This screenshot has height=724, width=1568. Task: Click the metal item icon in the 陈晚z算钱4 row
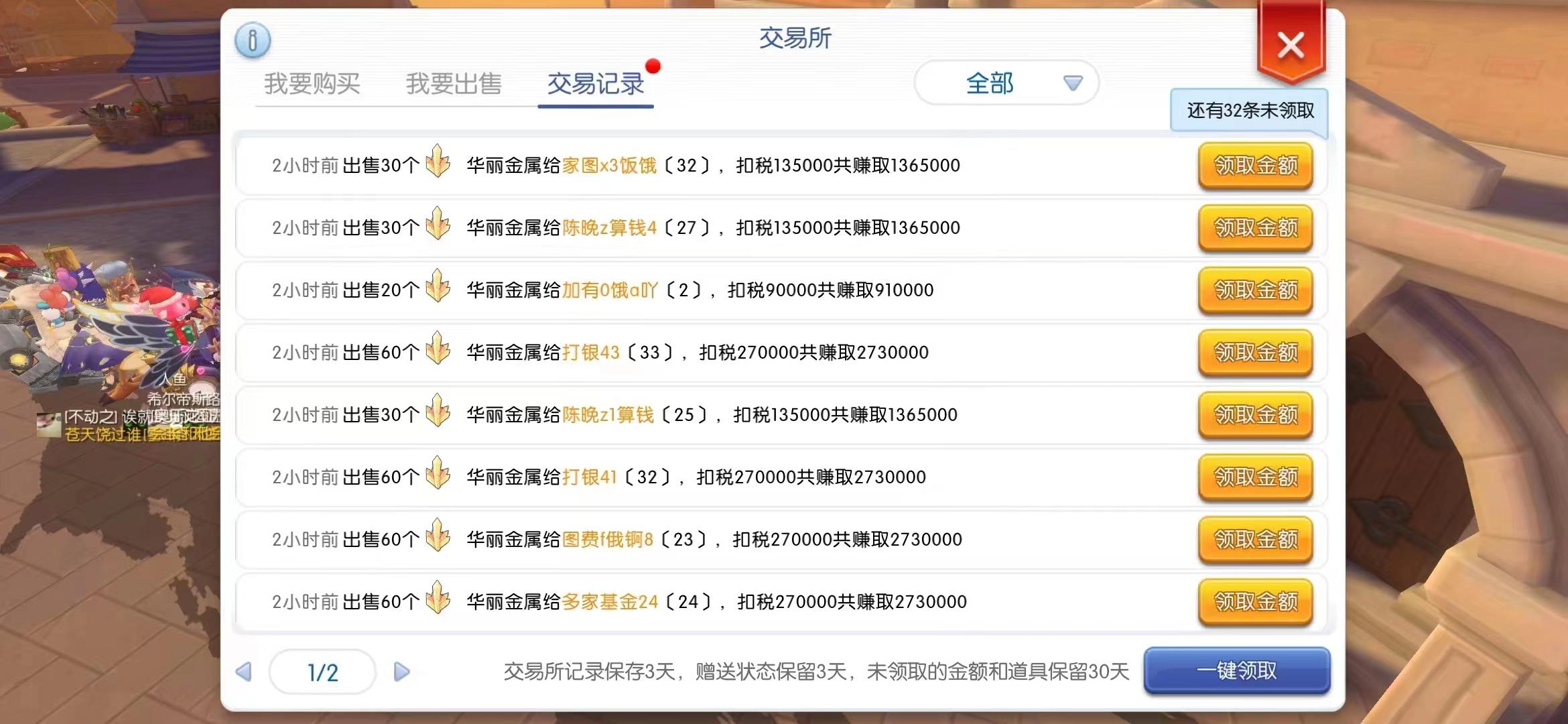(x=438, y=224)
